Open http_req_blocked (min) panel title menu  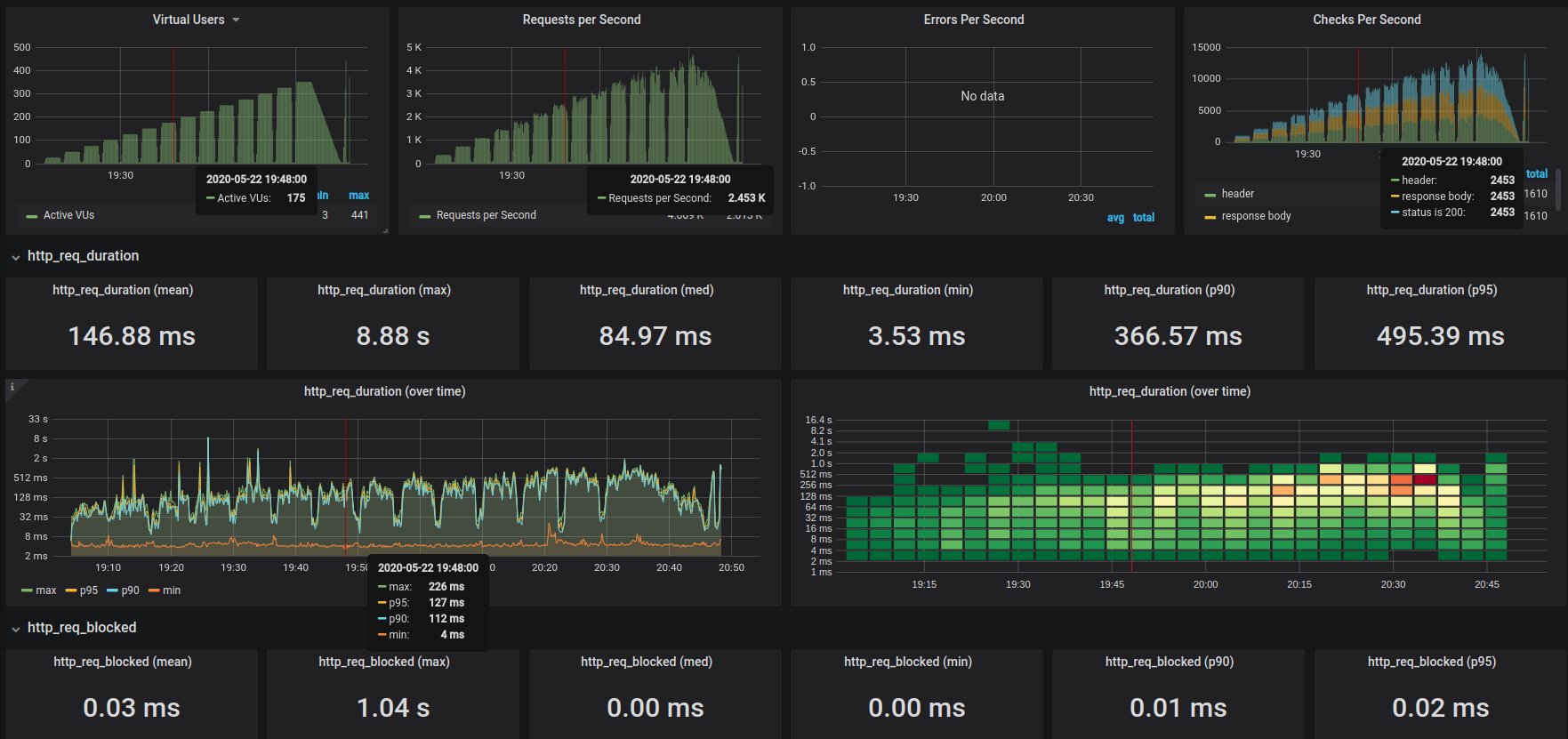908,662
